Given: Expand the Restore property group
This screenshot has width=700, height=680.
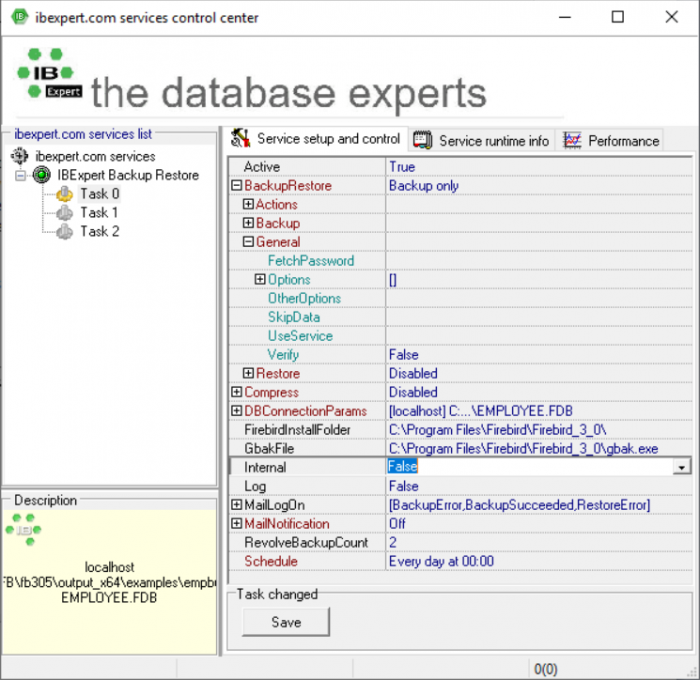Looking at the screenshot, I should (248, 373).
